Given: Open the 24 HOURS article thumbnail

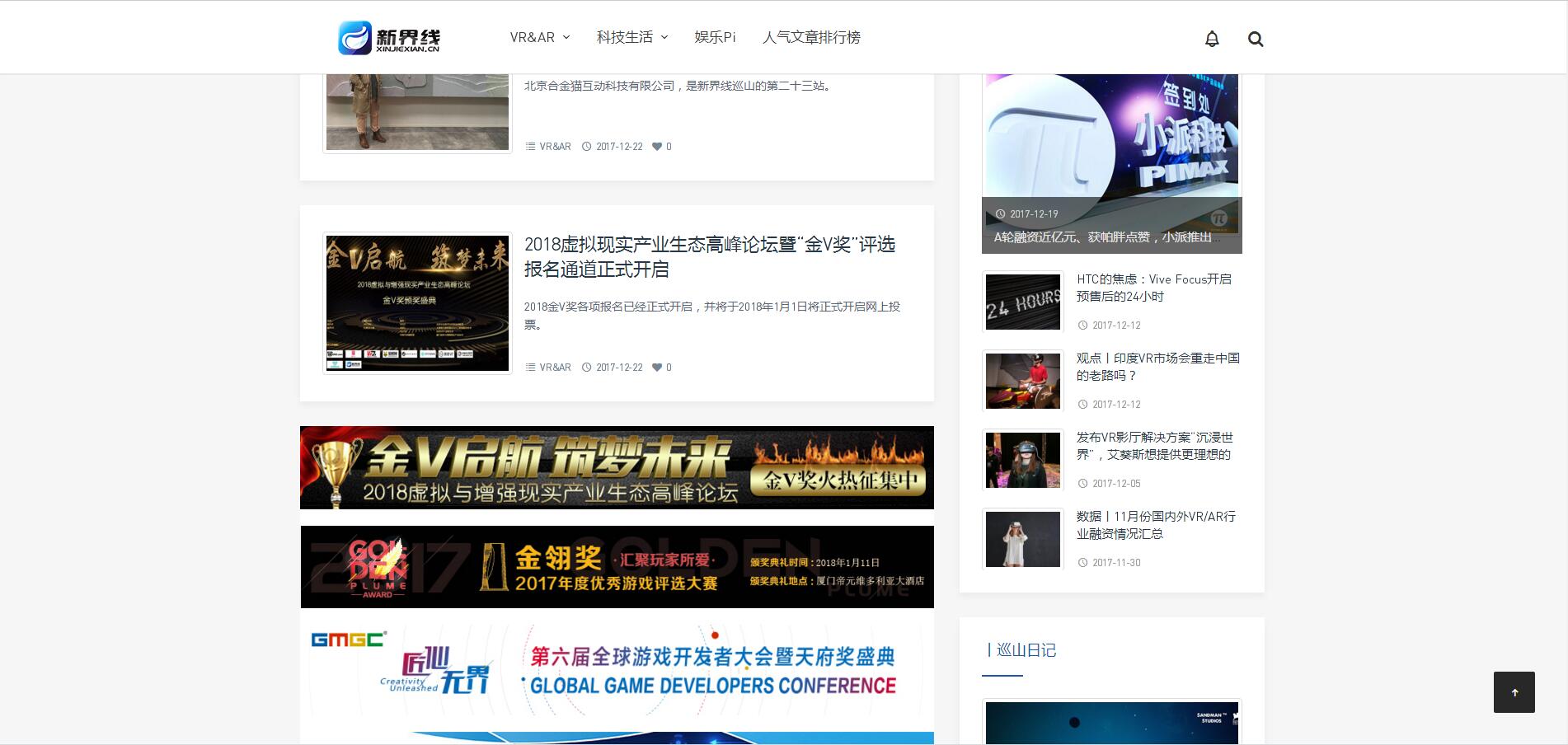Looking at the screenshot, I should (x=1022, y=302).
